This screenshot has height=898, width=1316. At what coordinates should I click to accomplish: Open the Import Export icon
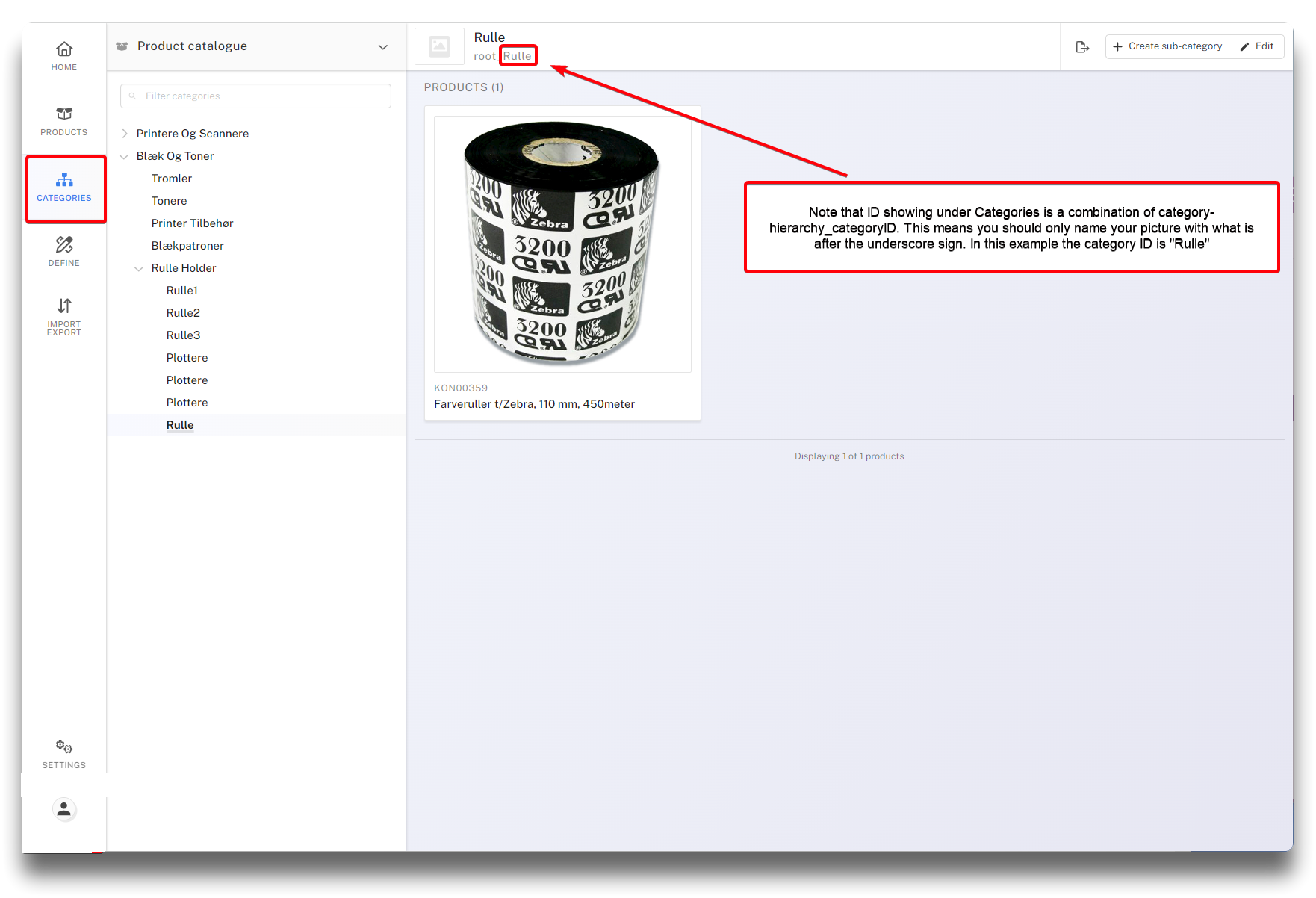(64, 306)
